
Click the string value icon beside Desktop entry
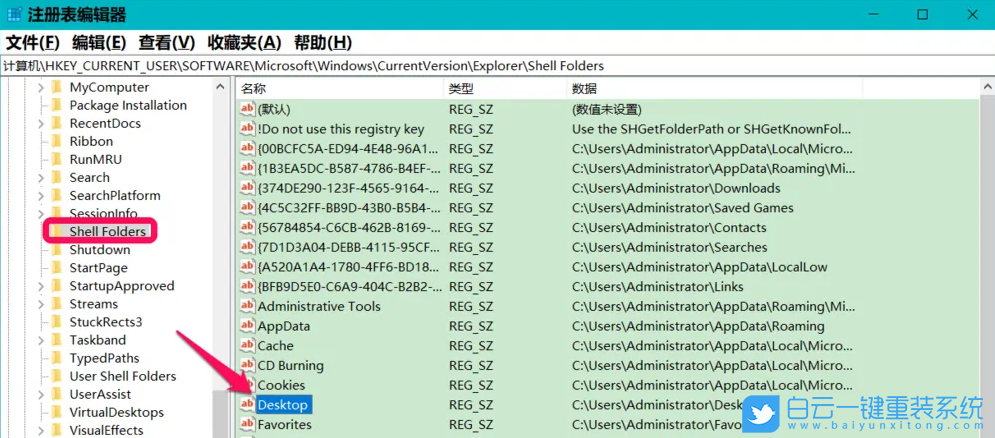247,405
